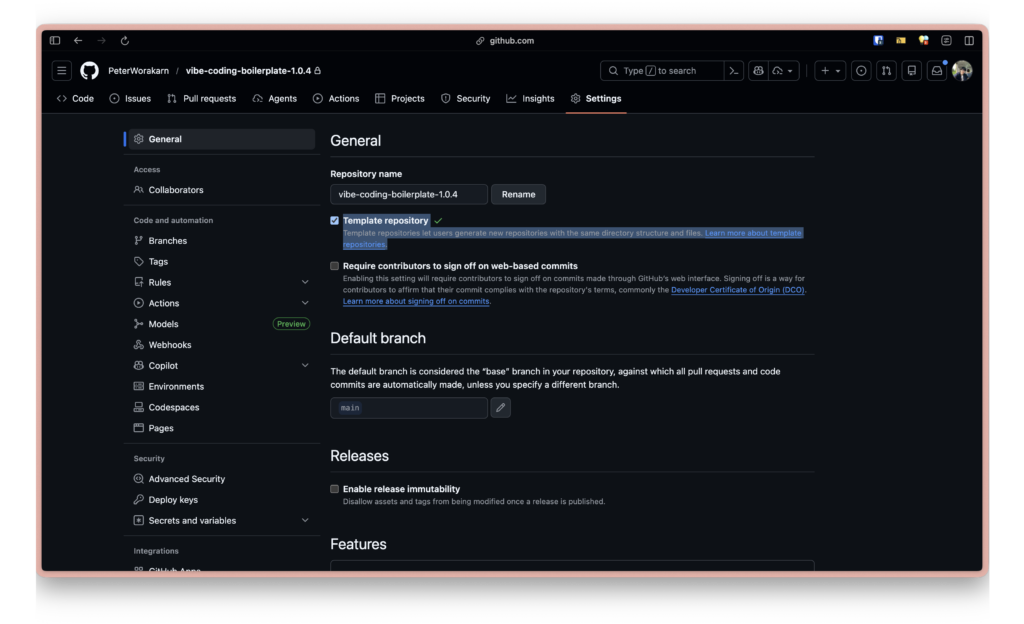Screen dimensions: 1024x624
Task: Switch to the Actions tab
Action: tap(336, 98)
